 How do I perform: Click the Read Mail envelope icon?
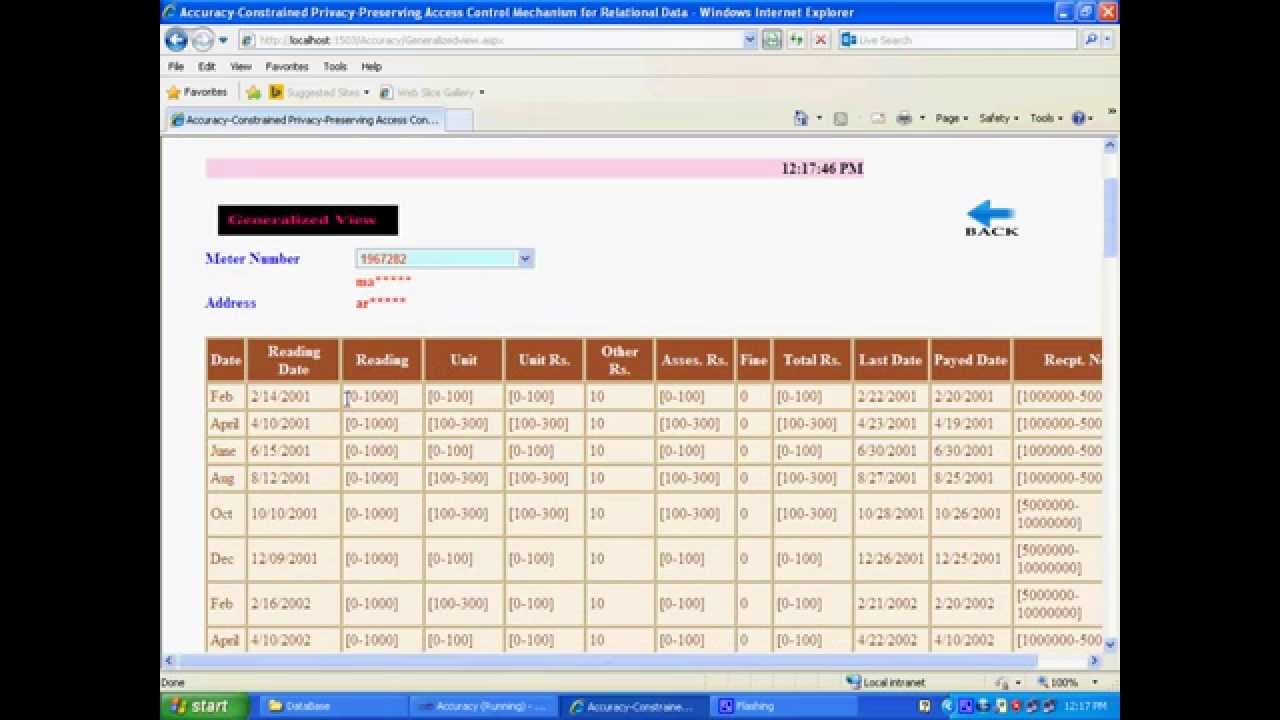click(878, 118)
